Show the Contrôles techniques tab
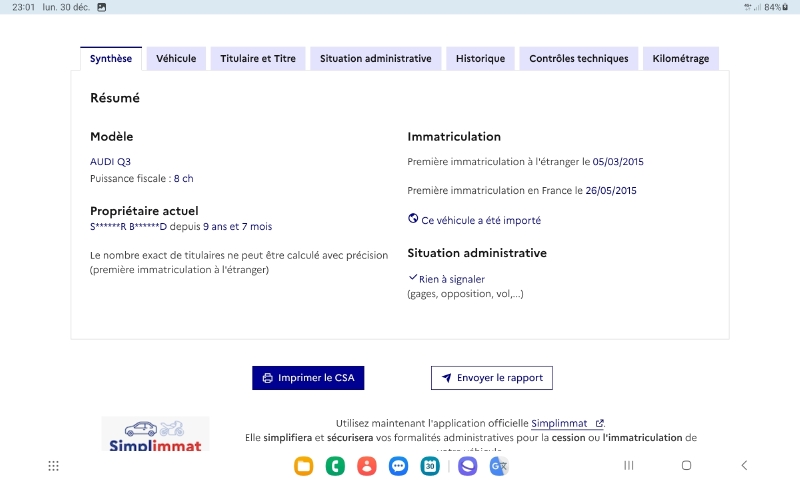This screenshot has width=800, height=480. [x=579, y=59]
